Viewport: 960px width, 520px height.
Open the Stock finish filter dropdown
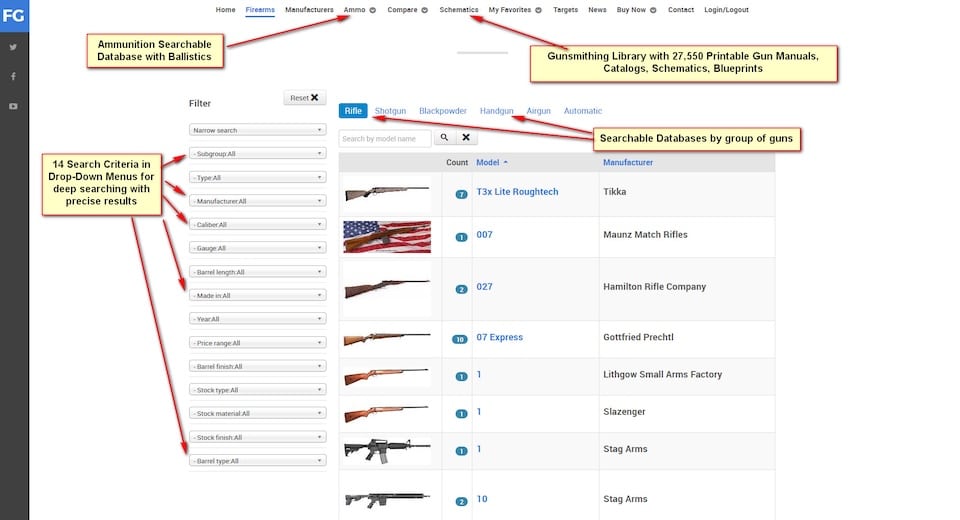[257, 437]
